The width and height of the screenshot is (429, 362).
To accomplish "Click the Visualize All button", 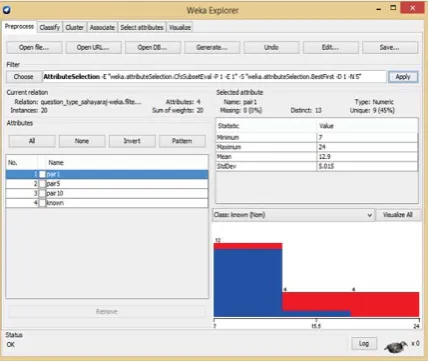I will pos(398,215).
